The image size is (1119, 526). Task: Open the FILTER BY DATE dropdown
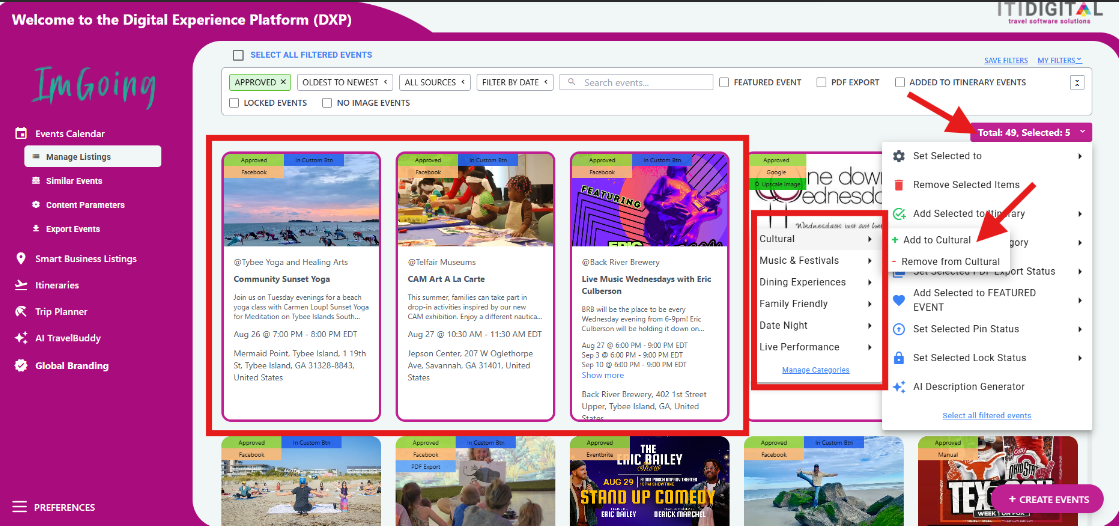(x=515, y=82)
